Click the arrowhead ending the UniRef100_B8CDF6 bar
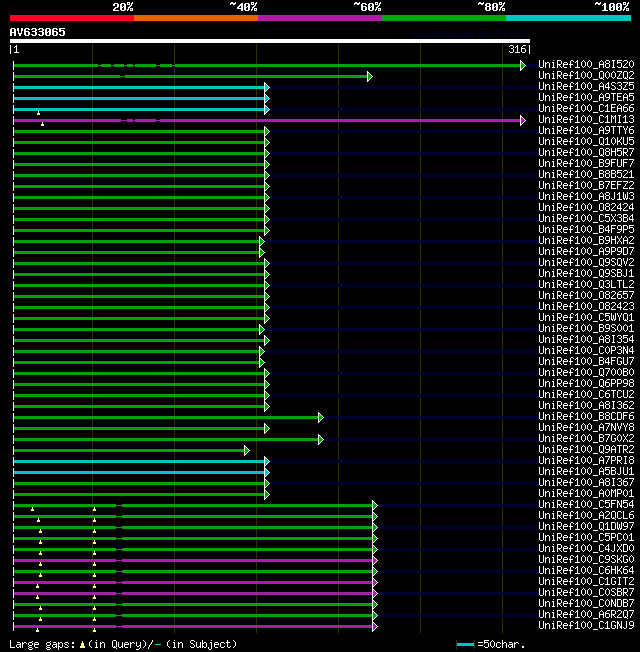640x652 pixels. pos(321,417)
